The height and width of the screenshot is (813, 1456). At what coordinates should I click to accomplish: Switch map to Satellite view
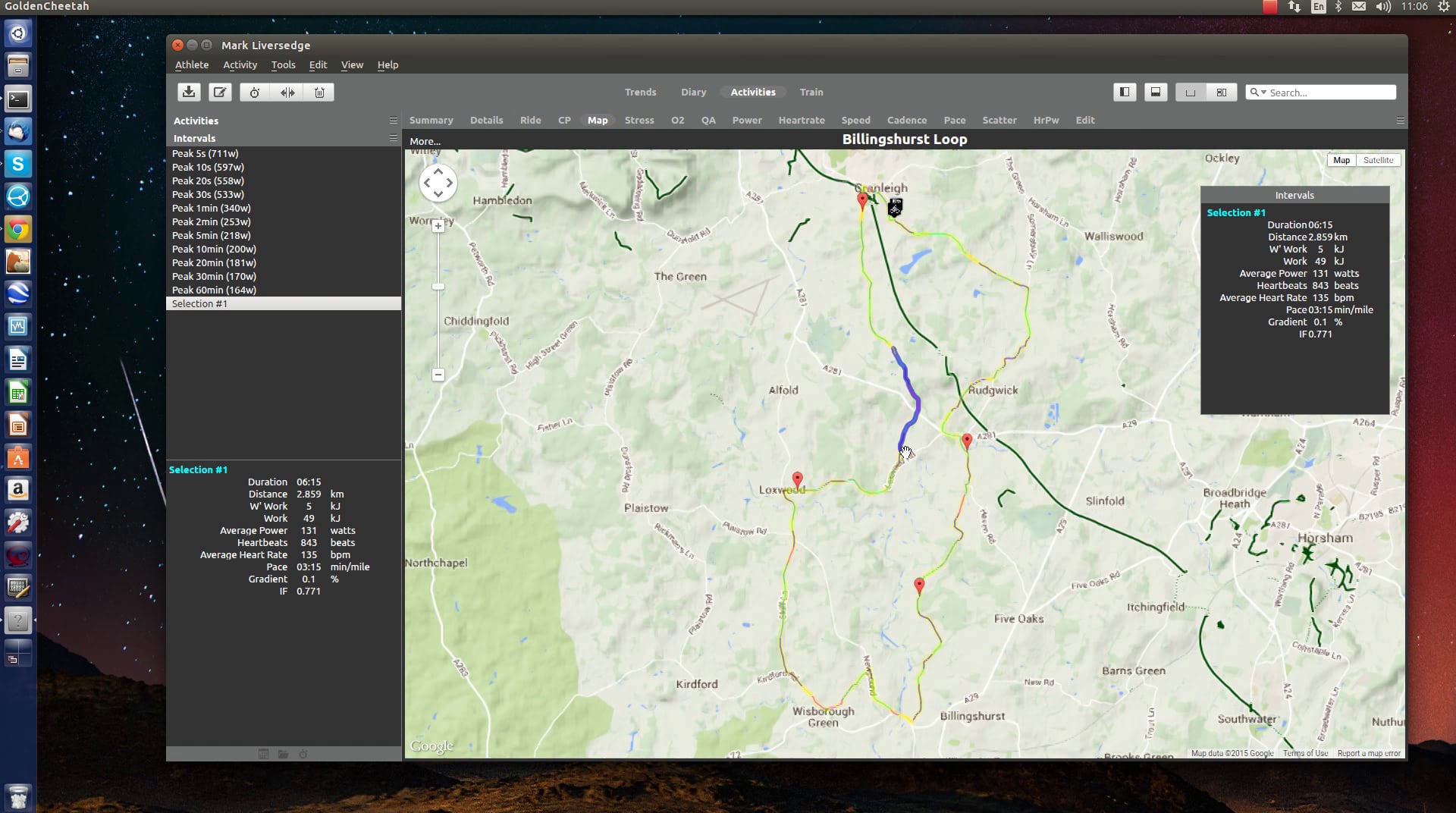[x=1378, y=160]
